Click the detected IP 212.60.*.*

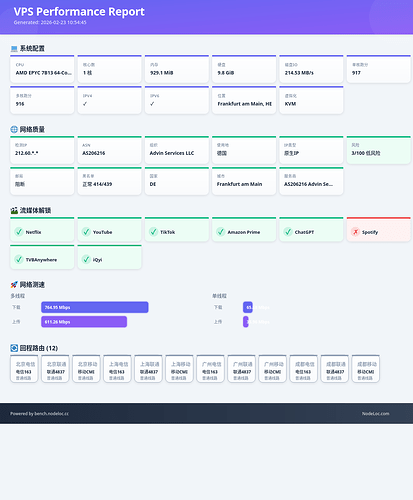(26, 153)
